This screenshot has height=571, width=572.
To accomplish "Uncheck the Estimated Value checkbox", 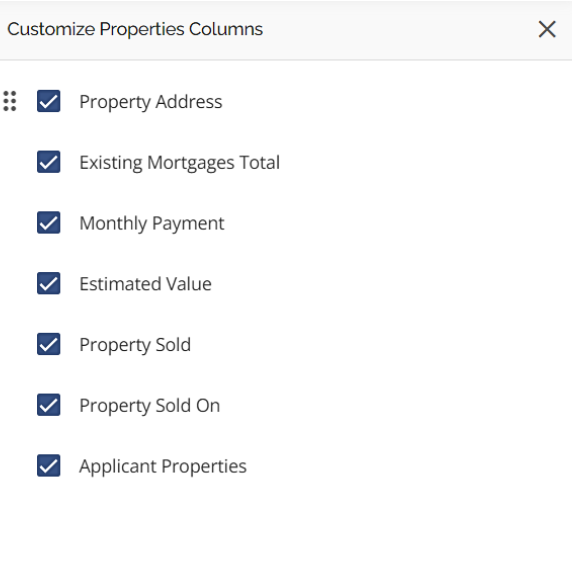I will click(49, 283).
